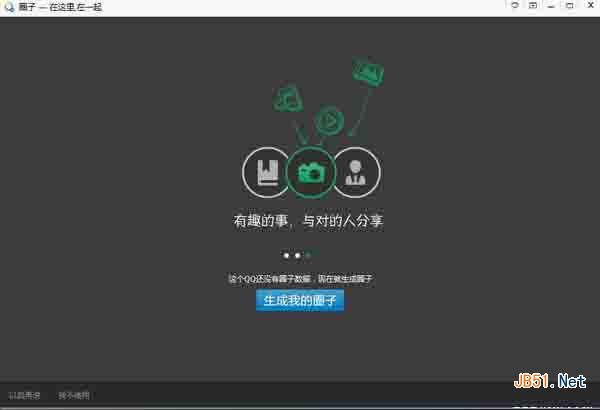Click the floating green music note icon
Screen dimensions: 600x410
tap(288, 98)
